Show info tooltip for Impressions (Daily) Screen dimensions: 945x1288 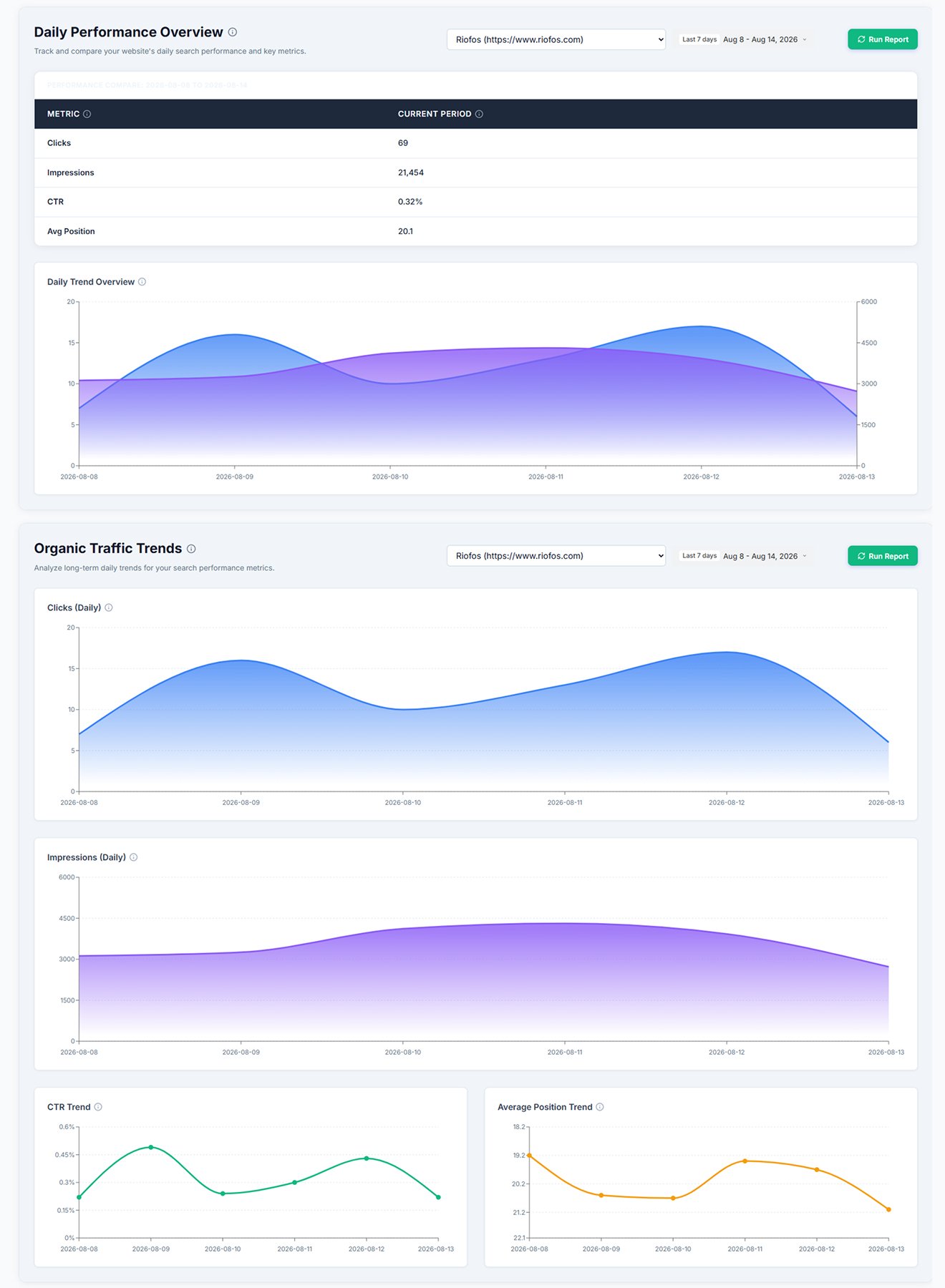pyautogui.click(x=133, y=857)
